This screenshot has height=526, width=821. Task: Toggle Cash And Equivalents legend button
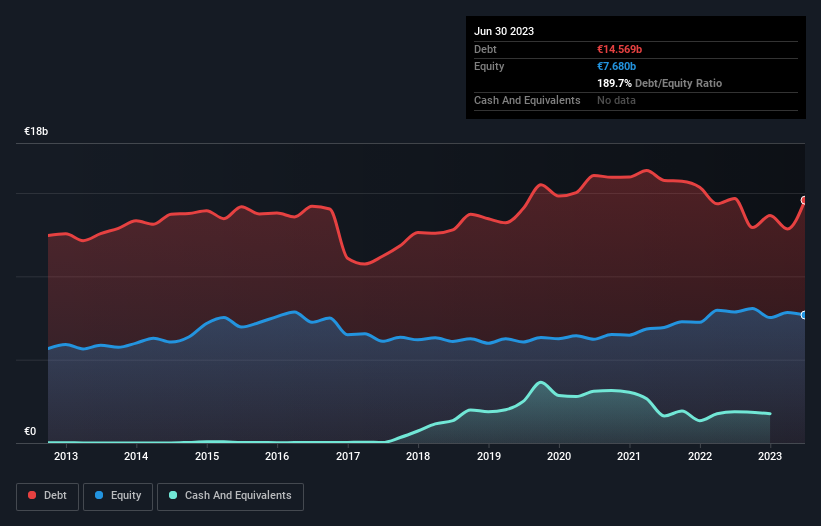tap(230, 496)
